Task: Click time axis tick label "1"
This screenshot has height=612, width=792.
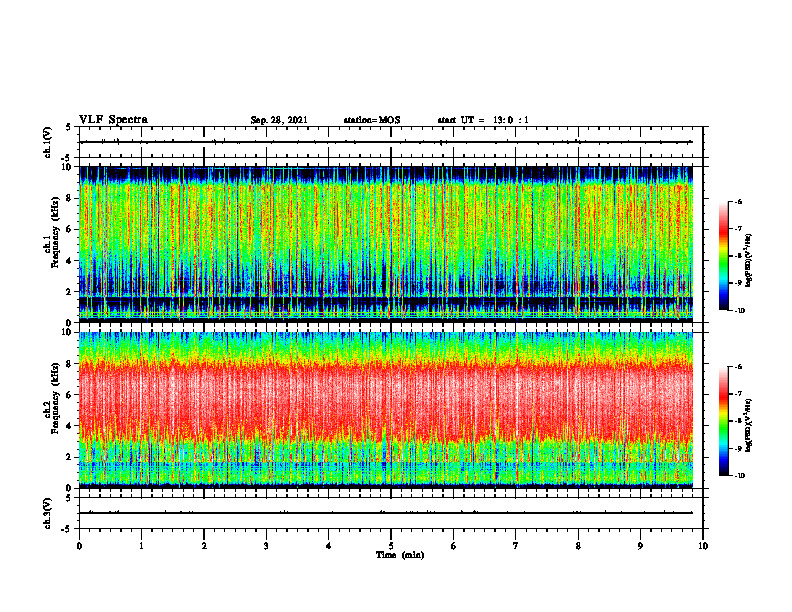Action: click(141, 546)
